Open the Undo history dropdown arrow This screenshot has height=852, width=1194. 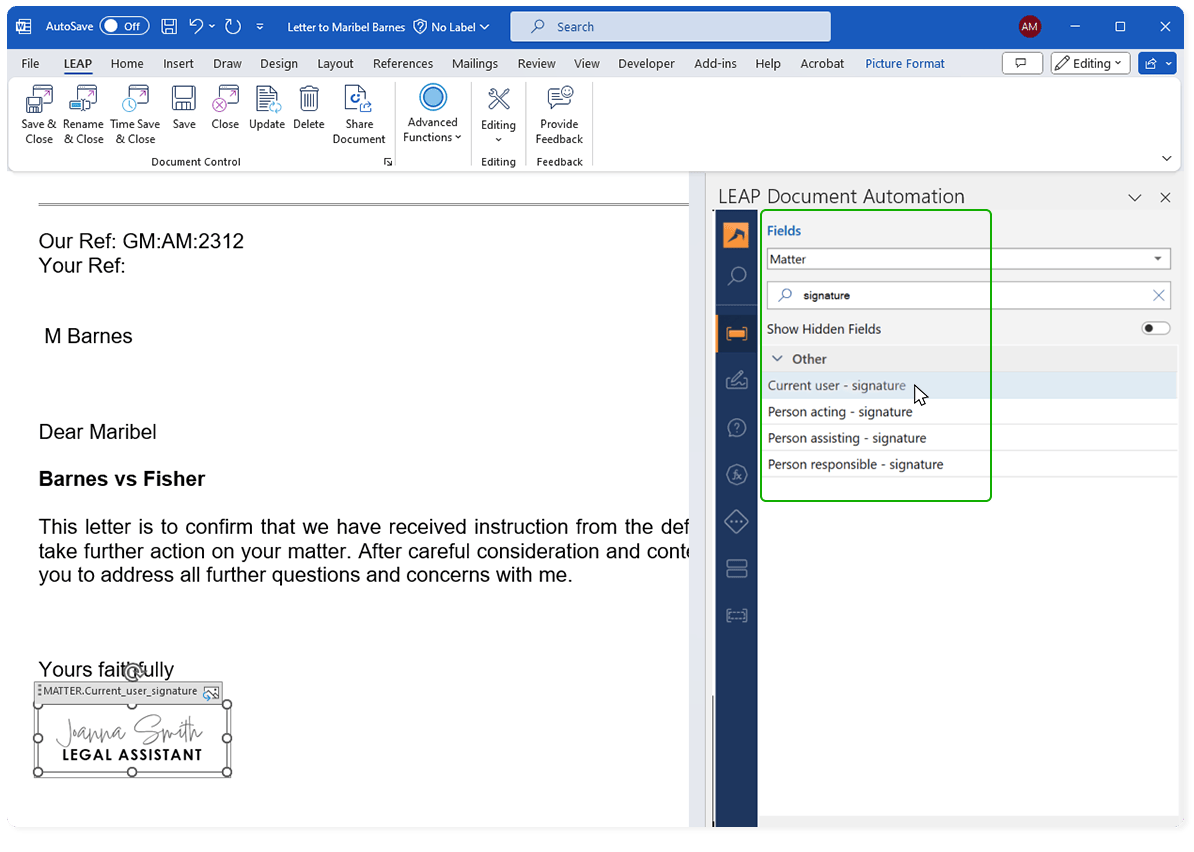pos(212,27)
